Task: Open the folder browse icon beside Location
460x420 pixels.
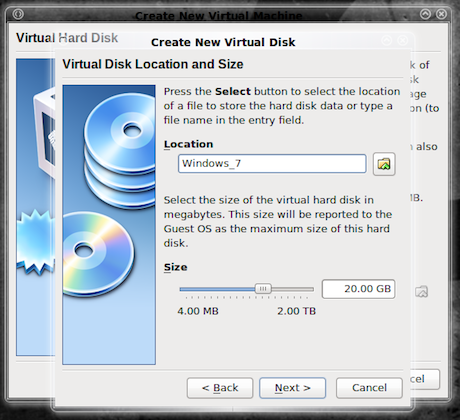Action: (x=384, y=164)
